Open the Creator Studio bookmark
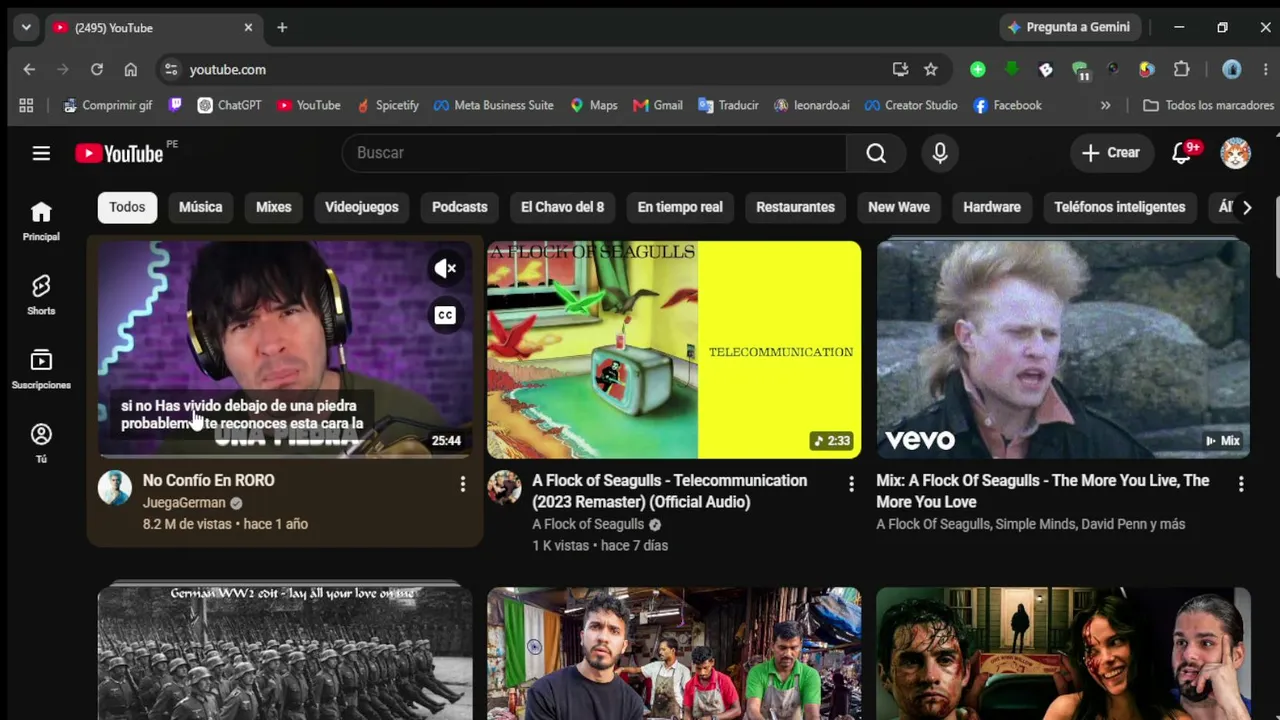 911,105
